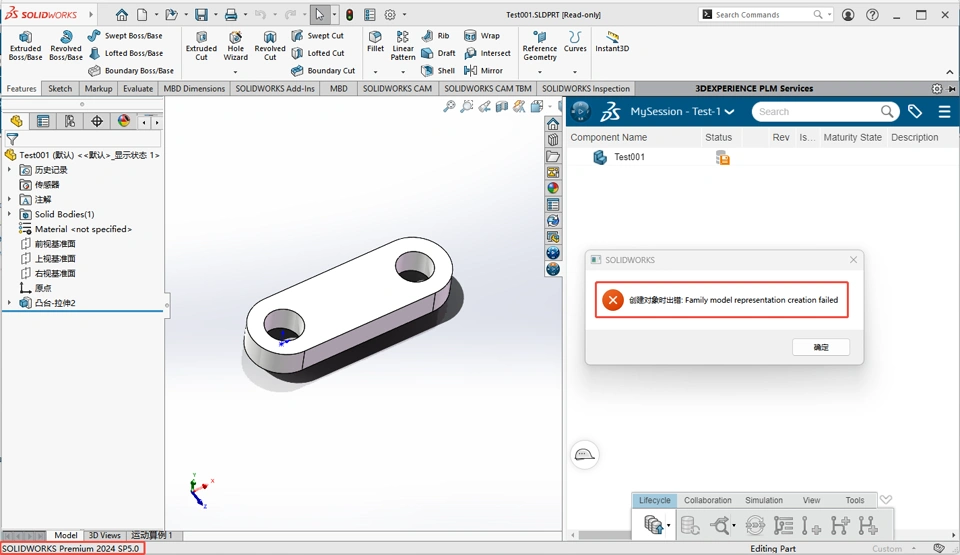Open the Options gear in title toolbar

click(390, 15)
